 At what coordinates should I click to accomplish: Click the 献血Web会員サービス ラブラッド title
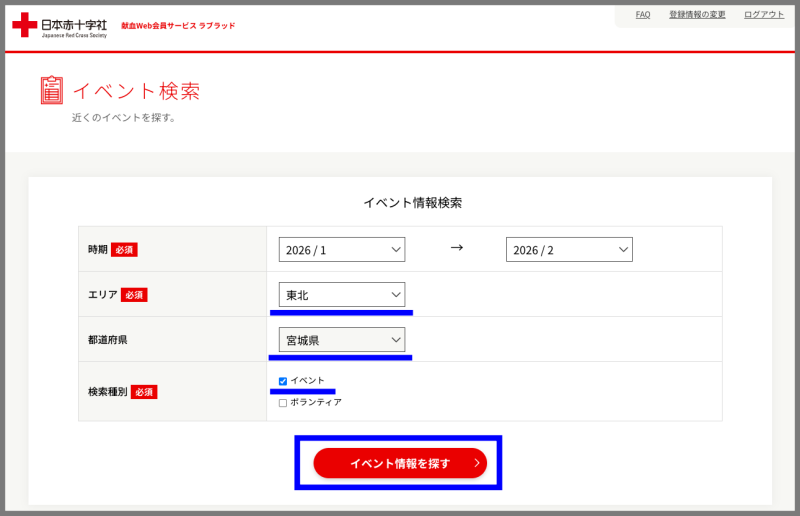point(178,26)
